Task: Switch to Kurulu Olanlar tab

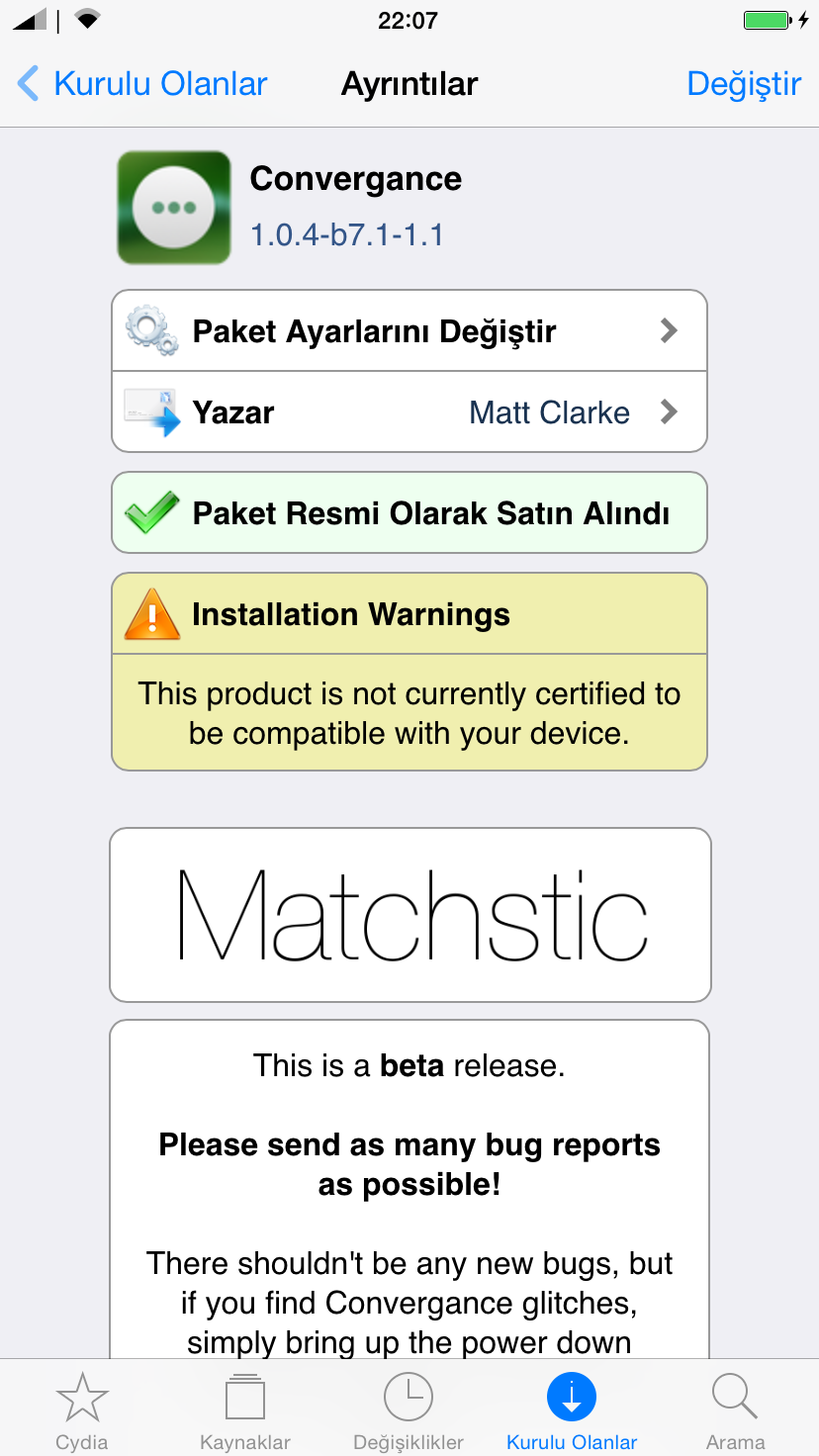Action: (x=572, y=1410)
